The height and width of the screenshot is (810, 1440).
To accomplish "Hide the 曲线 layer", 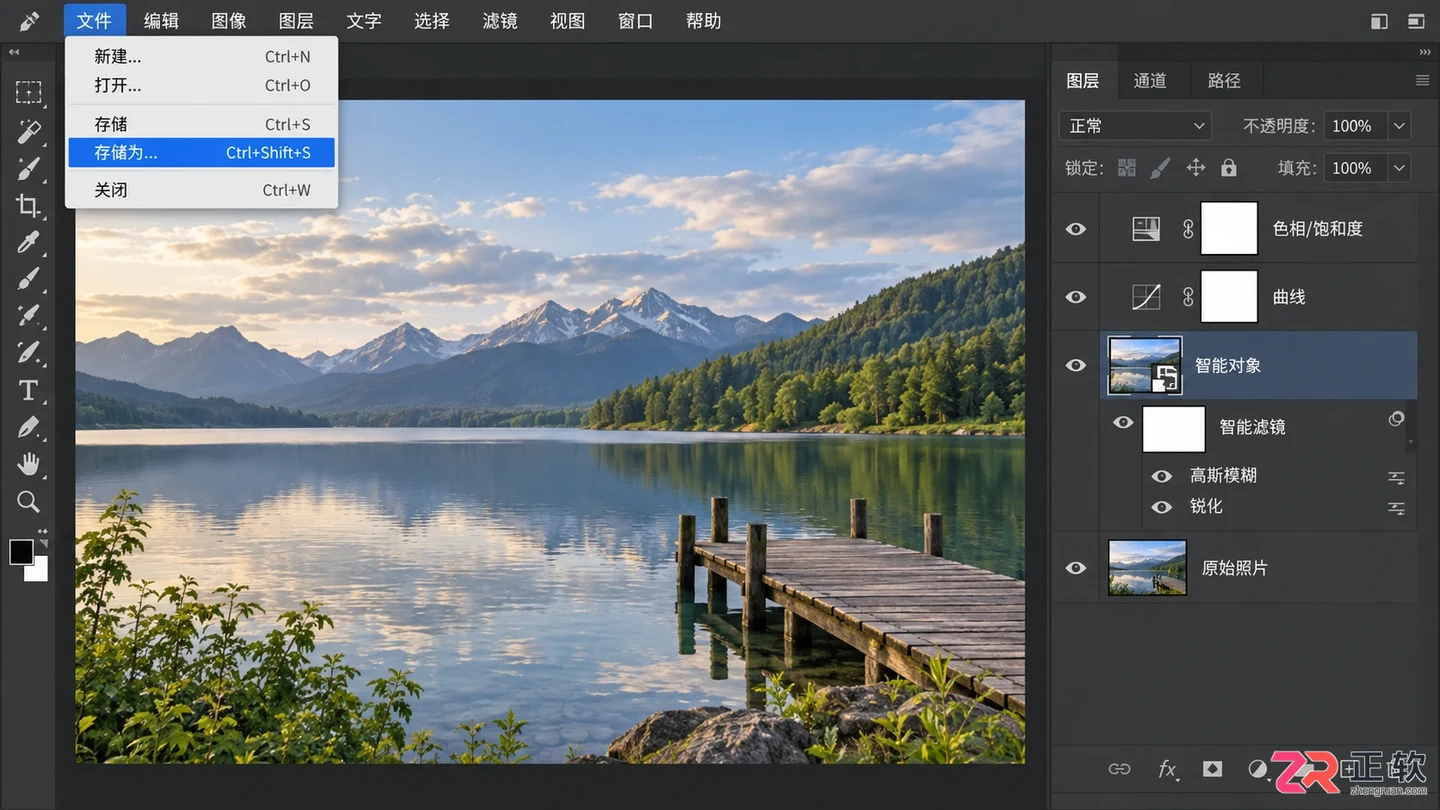I will point(1075,297).
